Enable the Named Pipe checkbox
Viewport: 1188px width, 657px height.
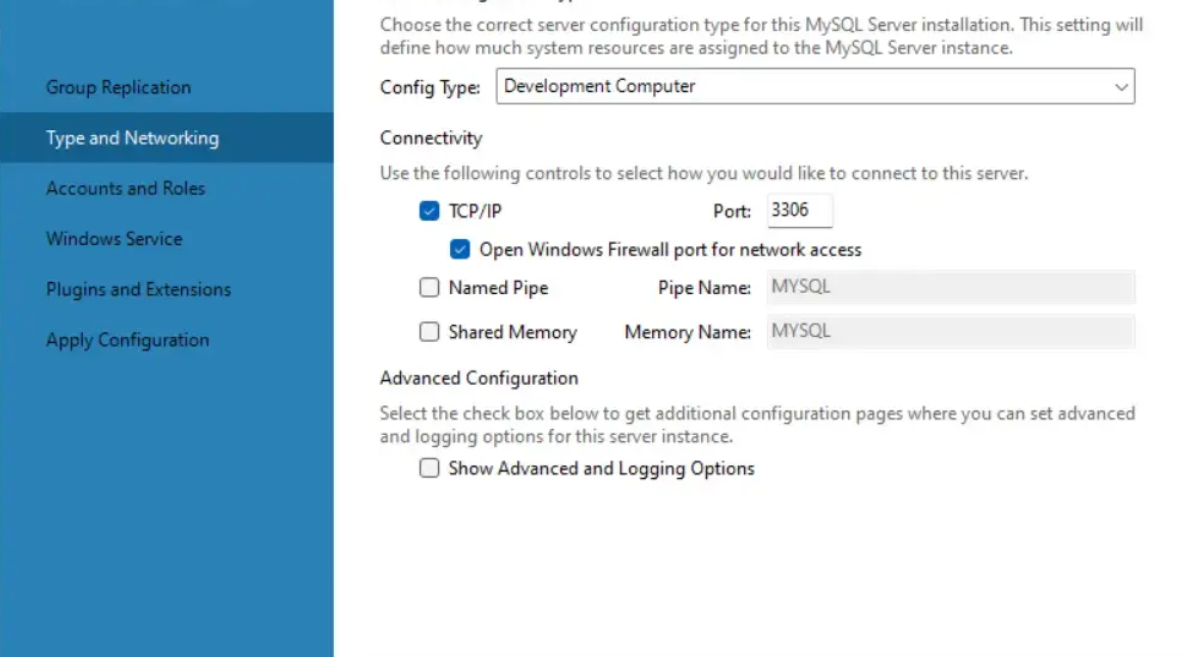(x=429, y=287)
